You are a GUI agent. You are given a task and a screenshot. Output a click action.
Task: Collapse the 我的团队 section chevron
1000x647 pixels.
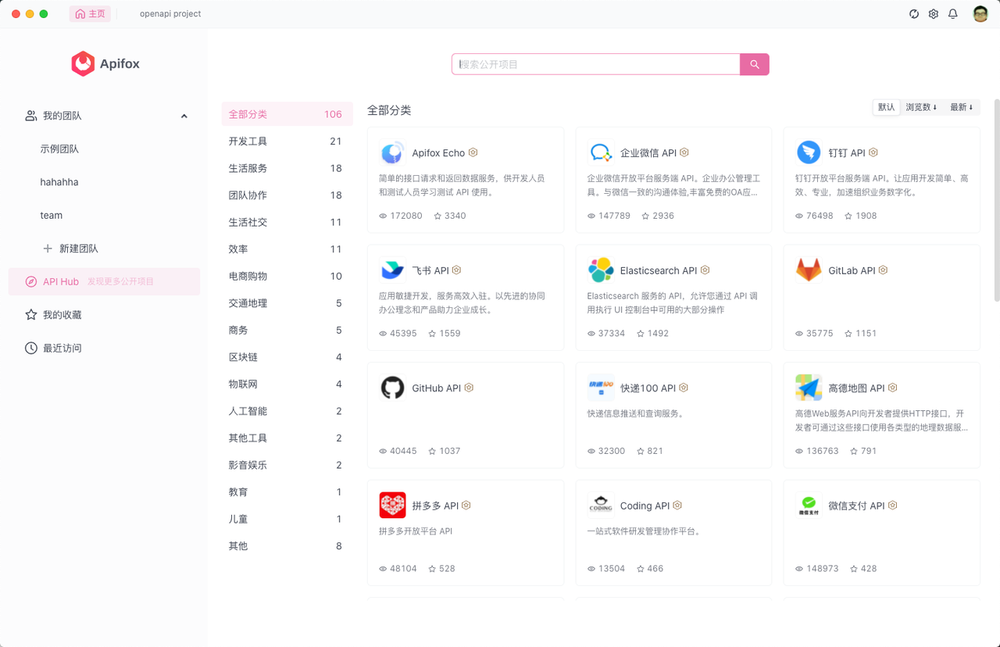point(184,116)
